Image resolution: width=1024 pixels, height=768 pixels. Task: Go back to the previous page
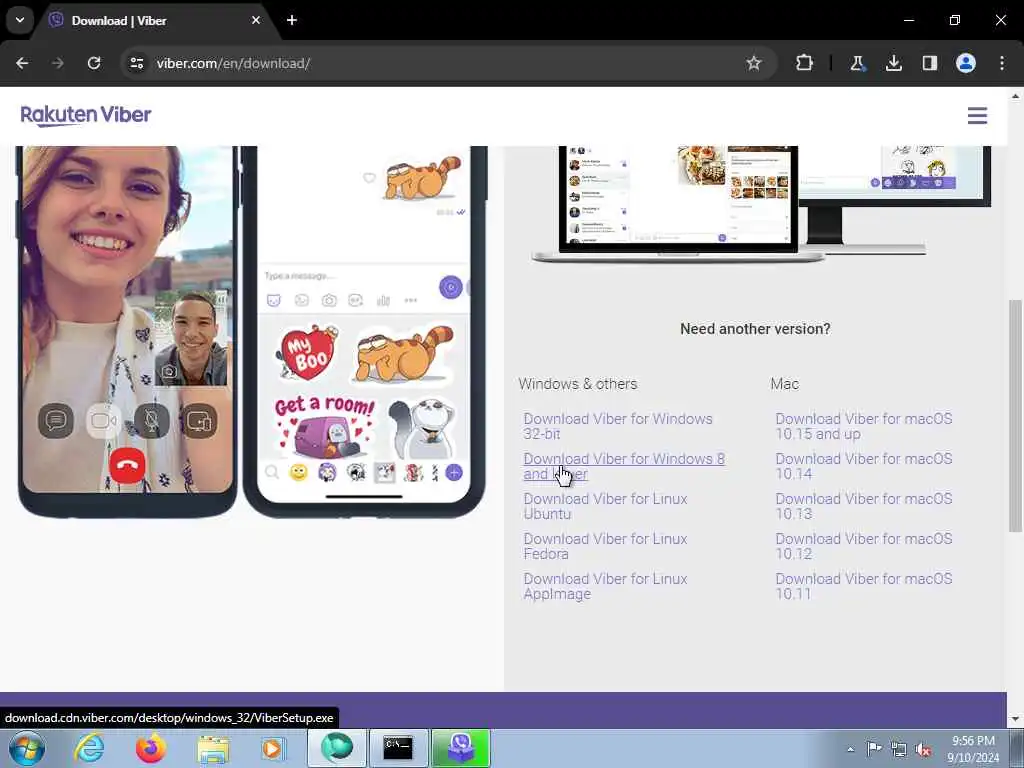(x=22, y=63)
